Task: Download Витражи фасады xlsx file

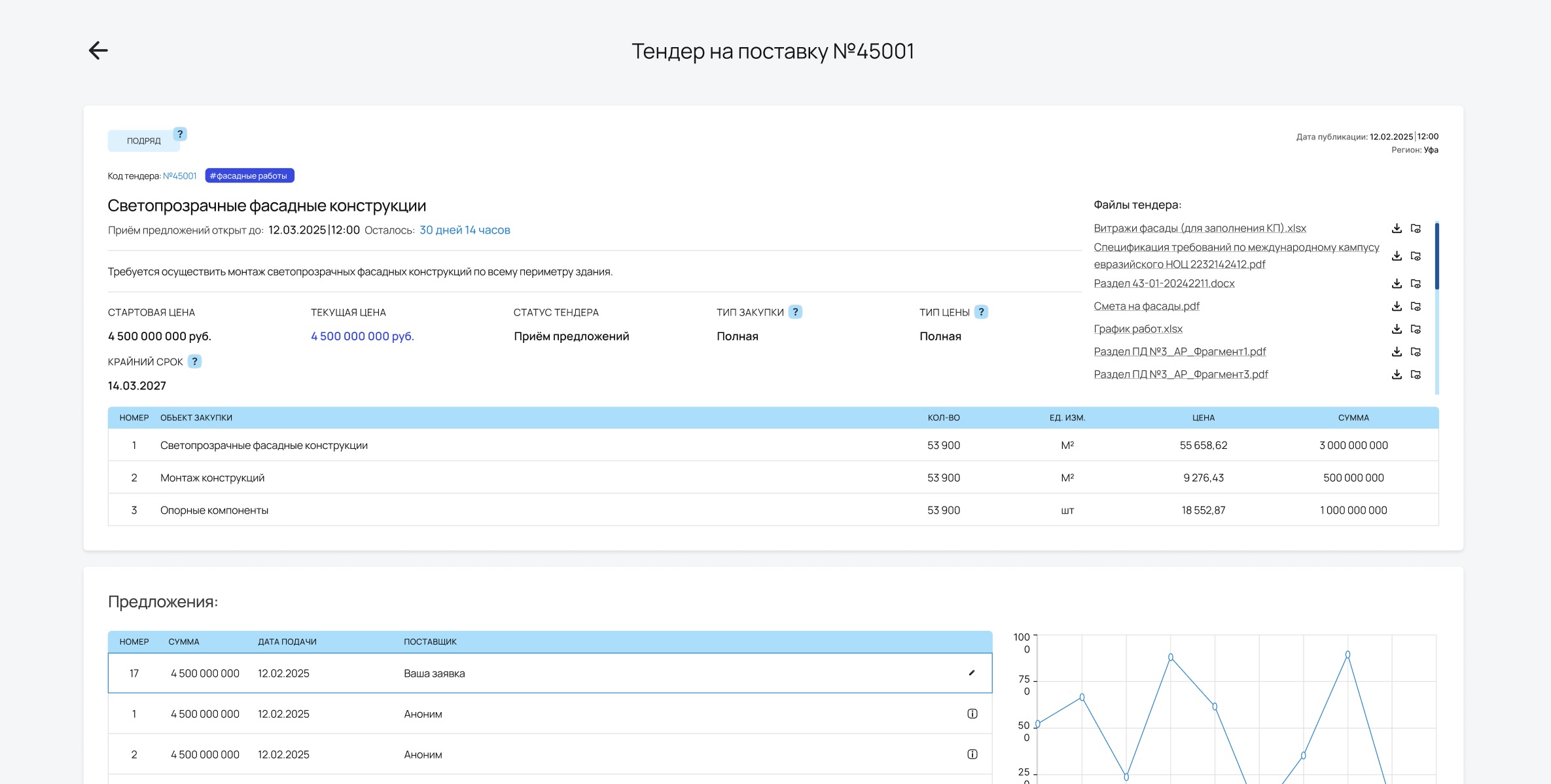Action: (1396, 228)
